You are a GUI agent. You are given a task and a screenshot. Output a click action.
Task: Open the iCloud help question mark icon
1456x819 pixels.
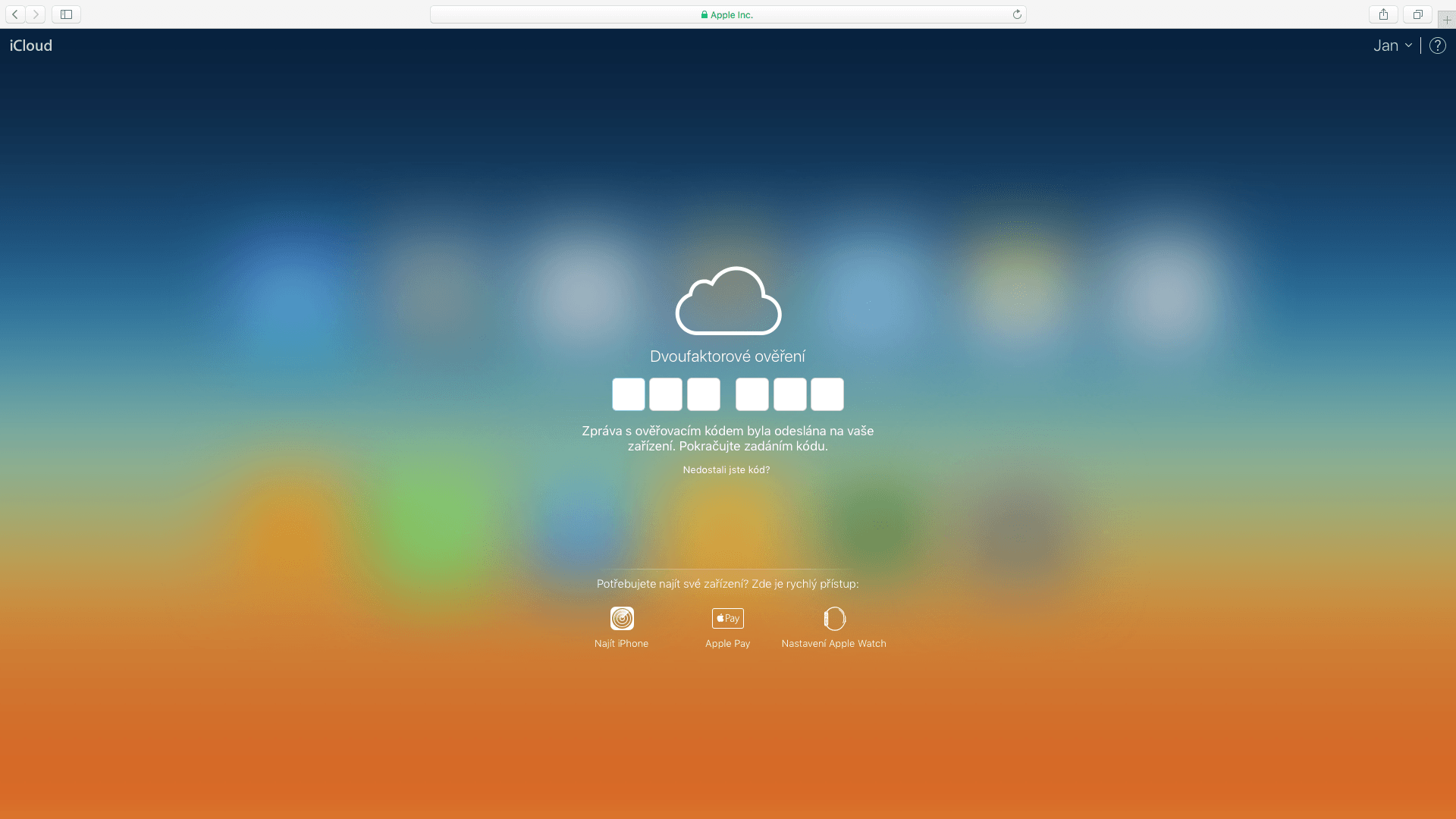point(1437,45)
